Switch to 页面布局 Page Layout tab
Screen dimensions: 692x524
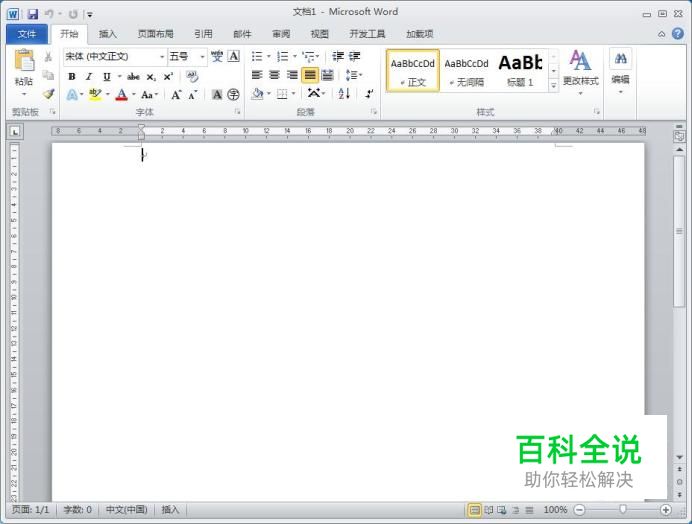click(155, 34)
